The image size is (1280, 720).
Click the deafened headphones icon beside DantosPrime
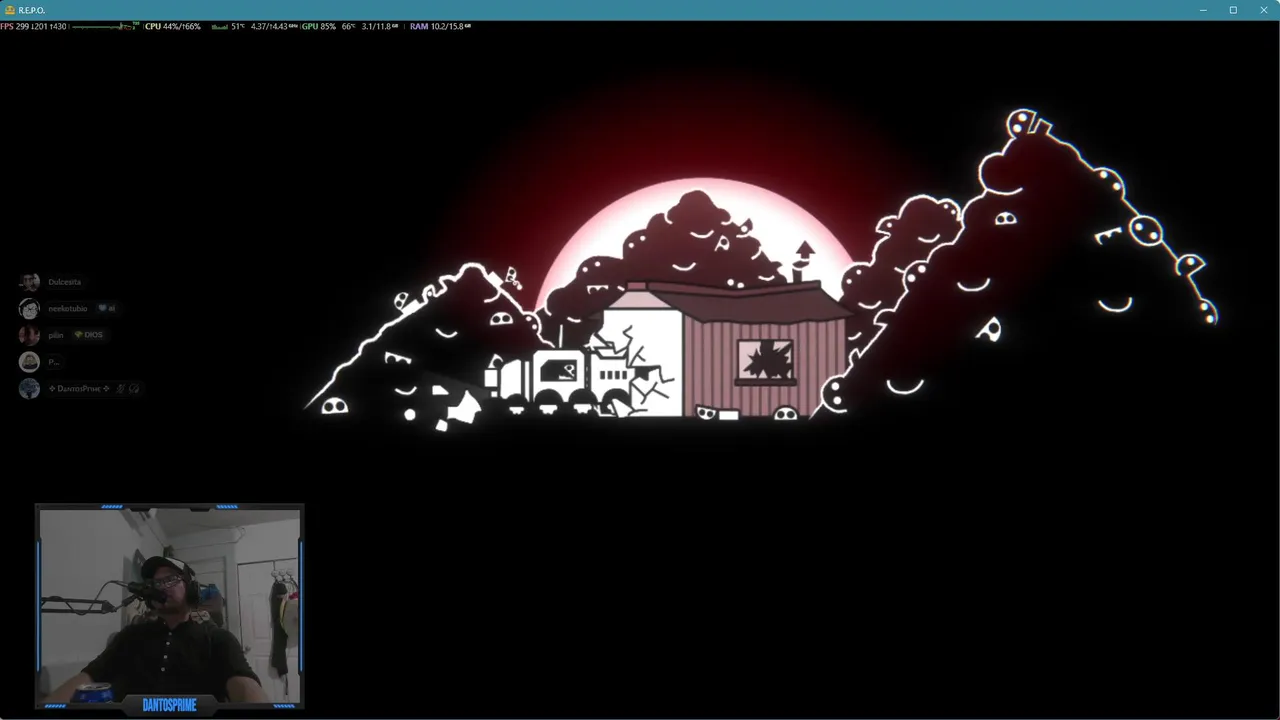tap(134, 388)
